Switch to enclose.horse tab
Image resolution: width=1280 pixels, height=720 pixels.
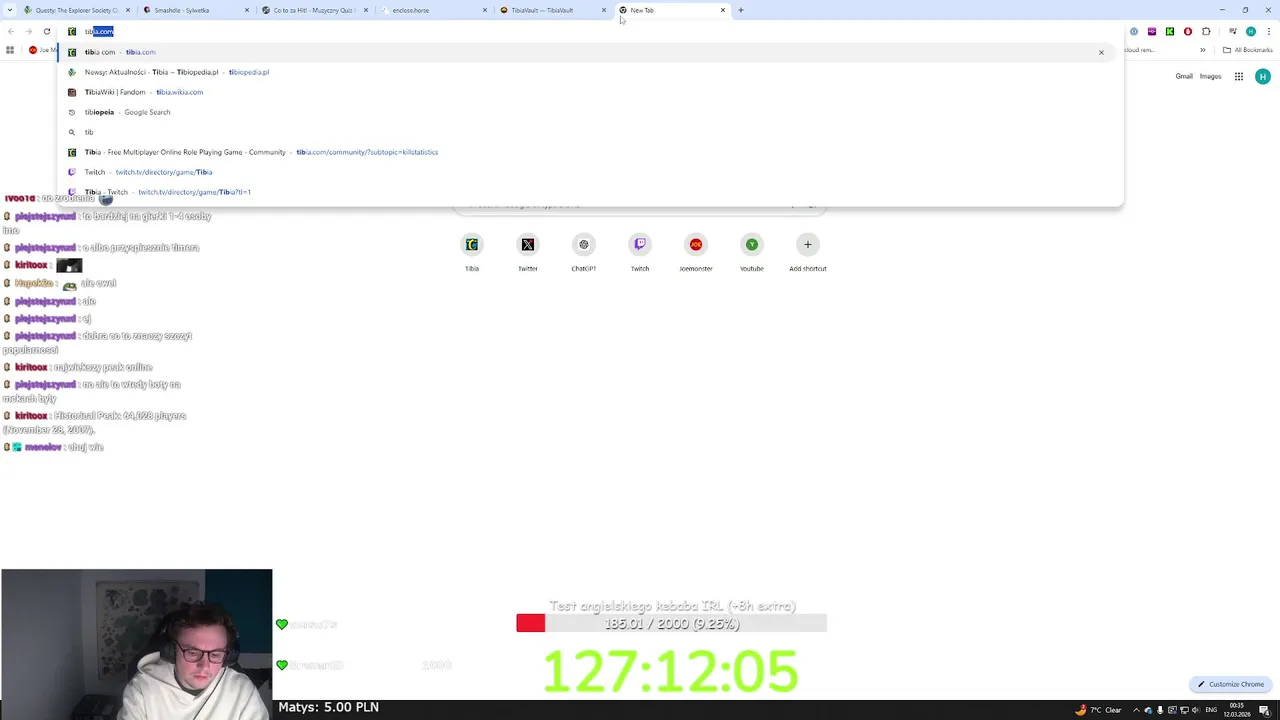click(432, 10)
